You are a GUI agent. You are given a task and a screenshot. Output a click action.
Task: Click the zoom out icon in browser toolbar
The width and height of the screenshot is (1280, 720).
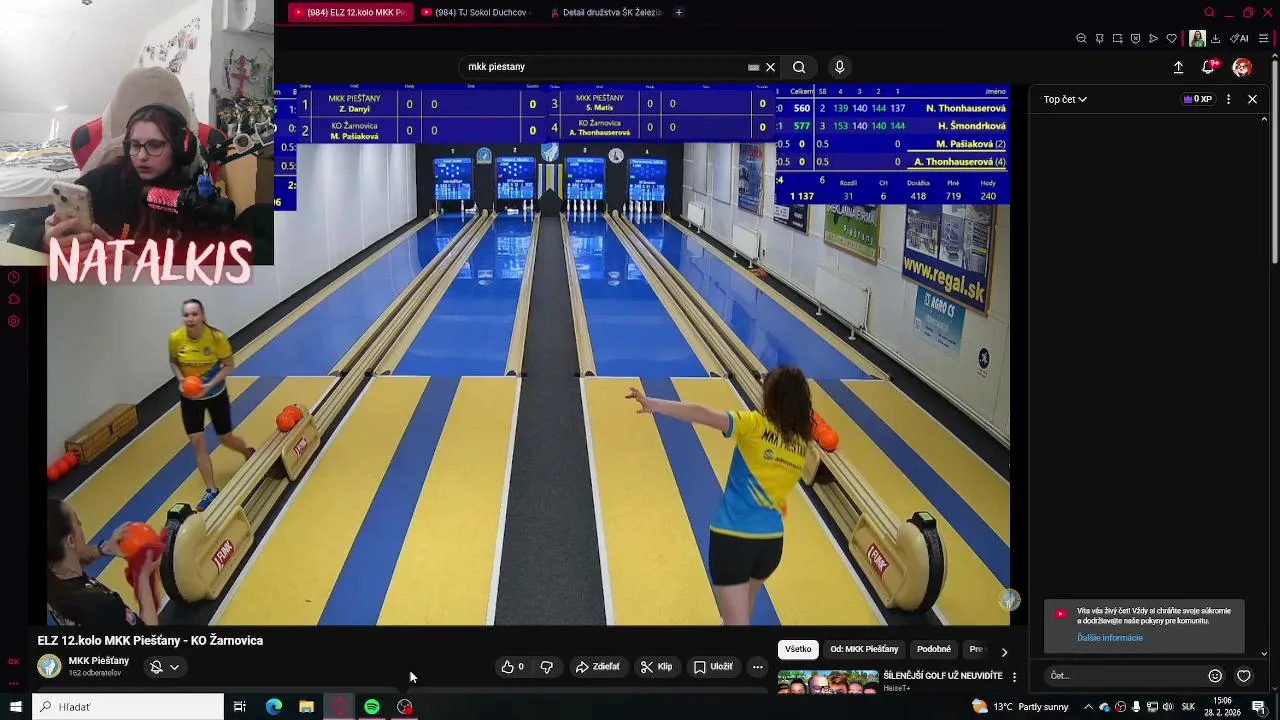(1081, 39)
